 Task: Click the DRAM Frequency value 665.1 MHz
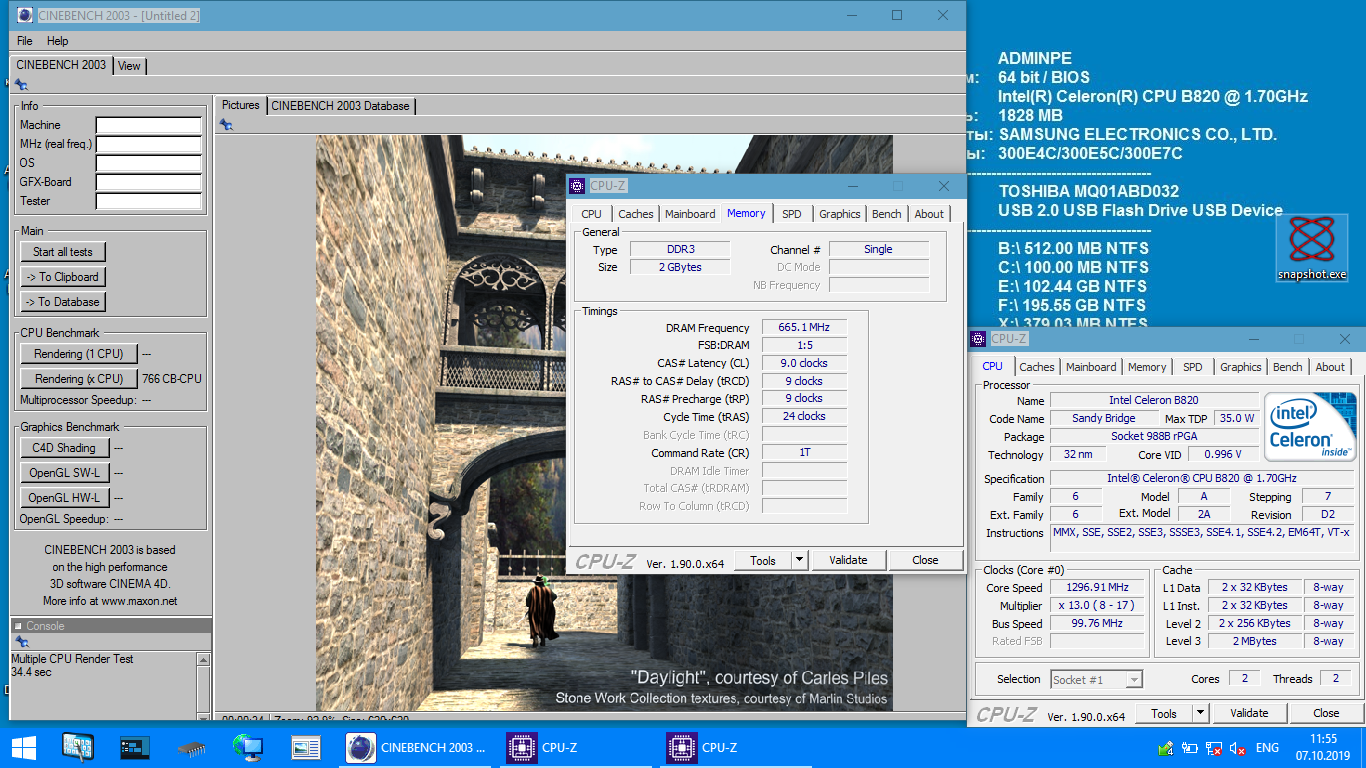coord(804,327)
